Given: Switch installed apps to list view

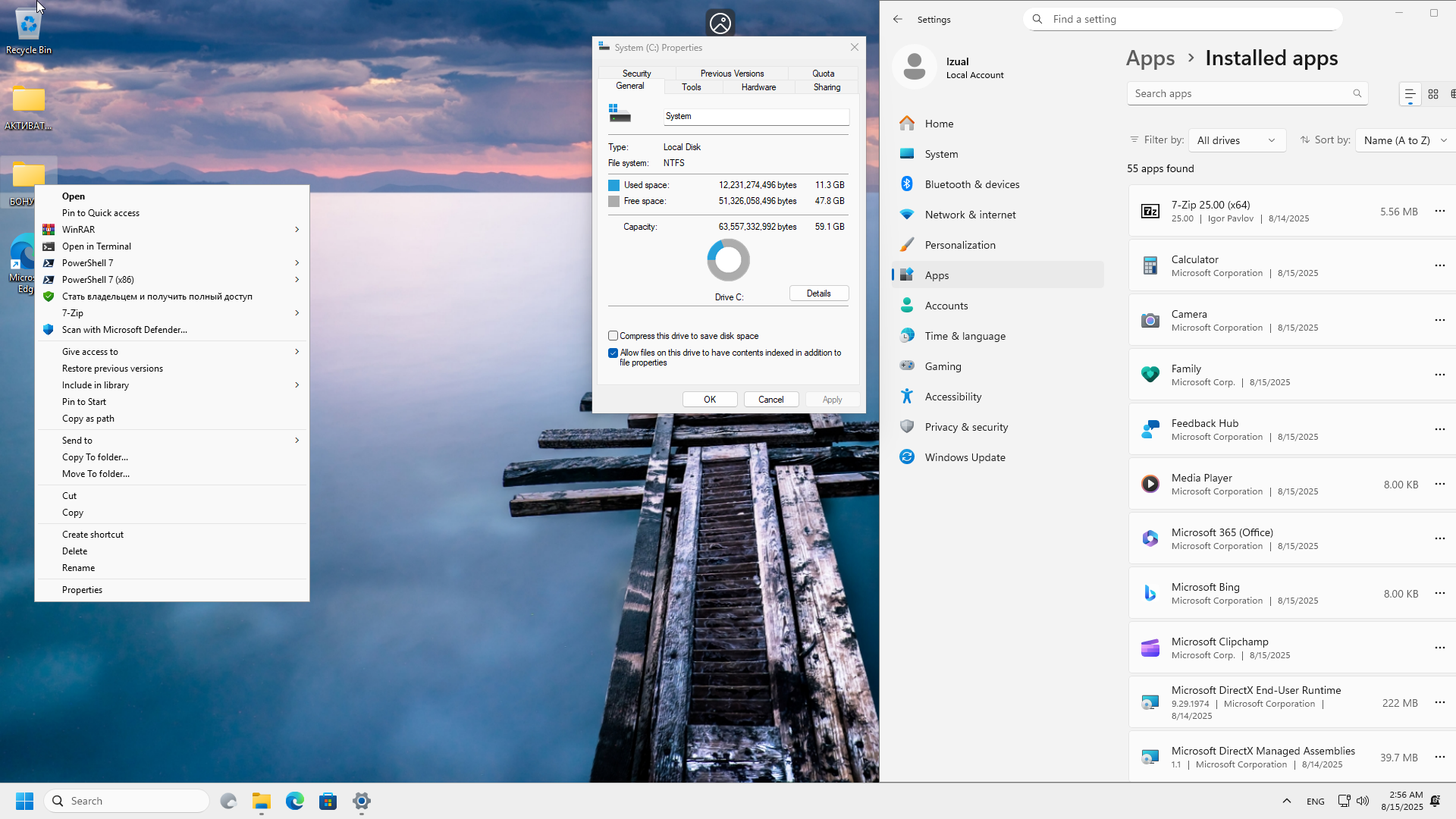Looking at the screenshot, I should click(x=1410, y=94).
